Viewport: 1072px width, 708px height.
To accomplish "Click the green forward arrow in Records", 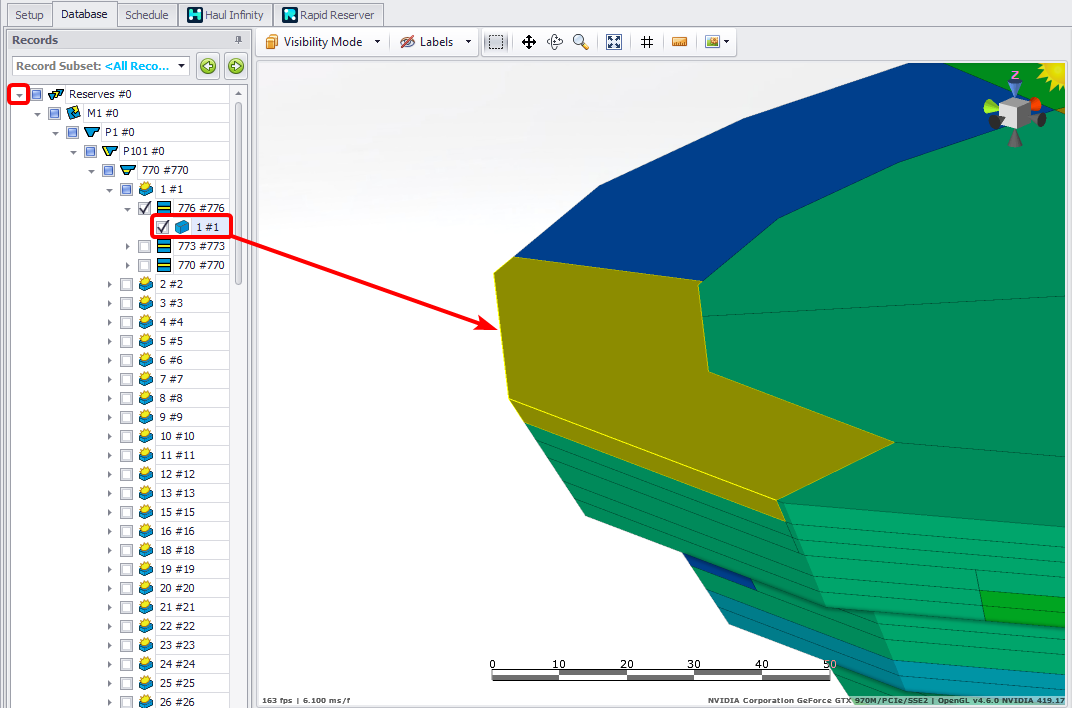I will click(236, 66).
